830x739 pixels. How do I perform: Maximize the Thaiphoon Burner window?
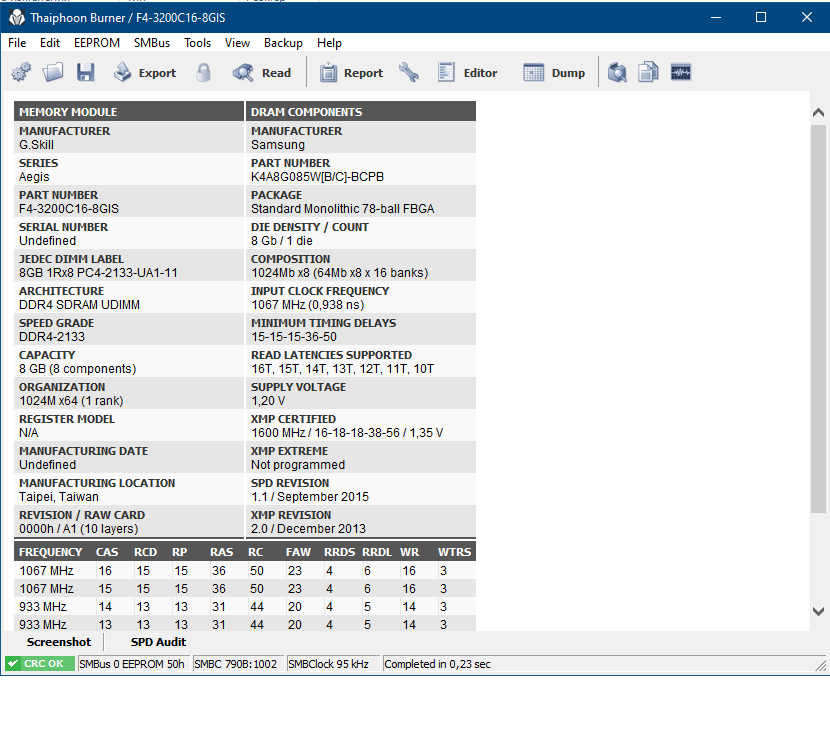pos(761,17)
